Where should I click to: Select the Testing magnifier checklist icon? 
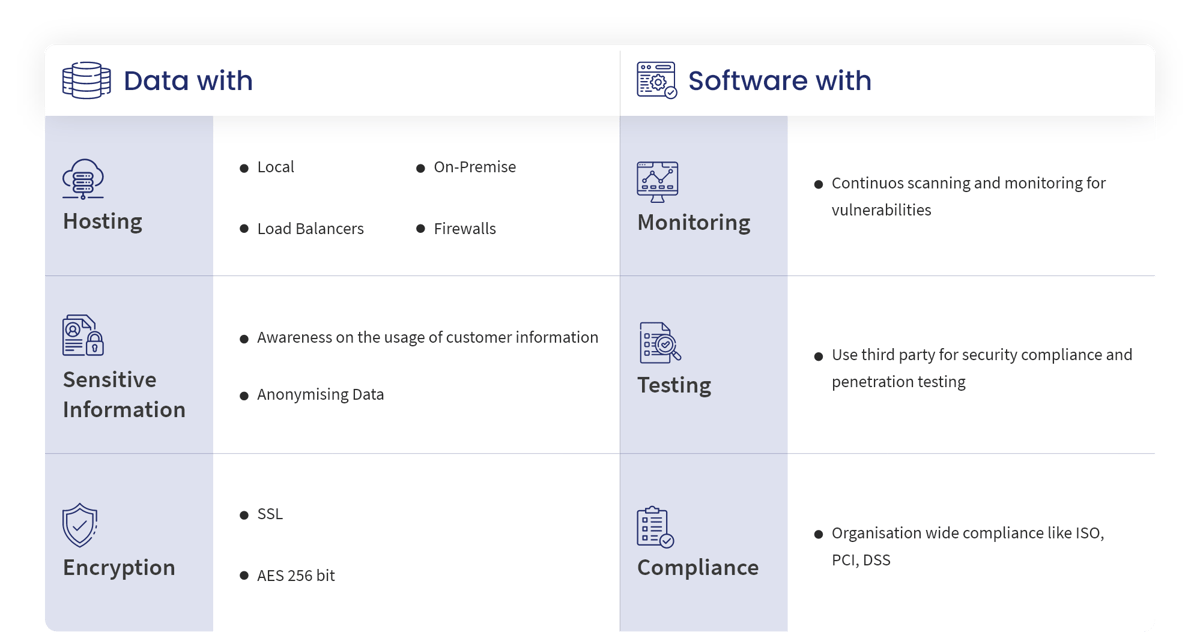(660, 343)
